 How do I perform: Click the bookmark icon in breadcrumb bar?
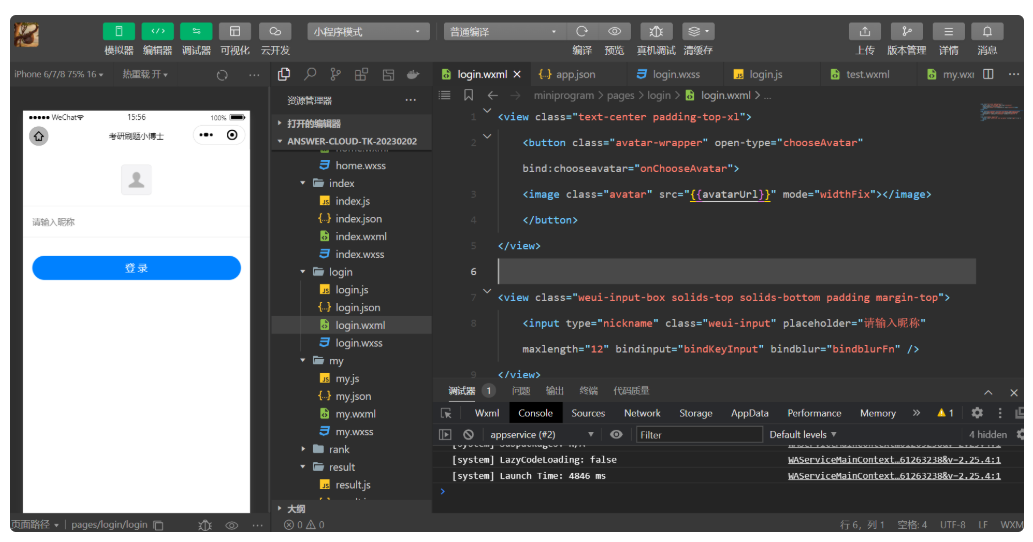(x=468, y=95)
